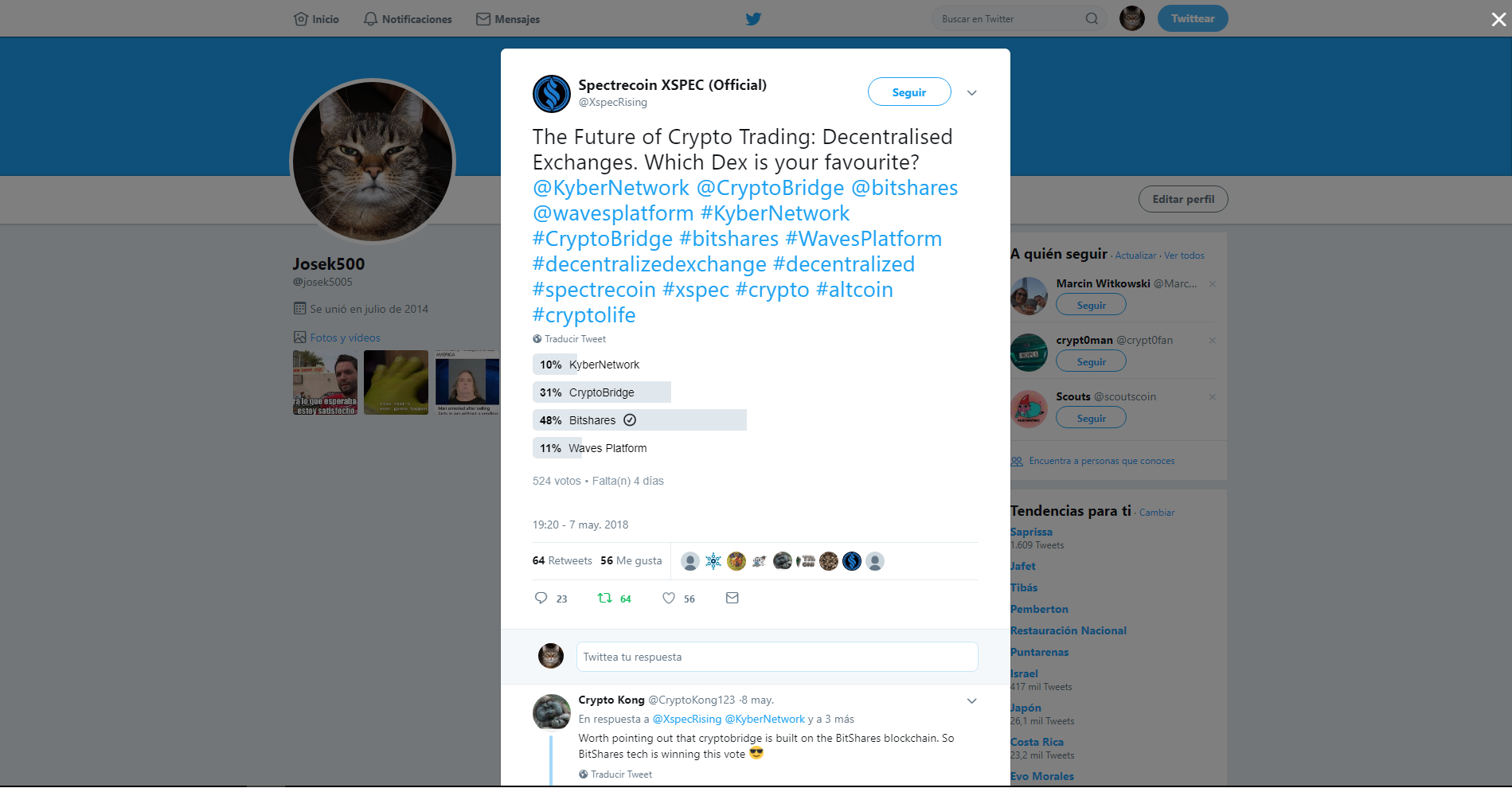Select the Bitshares poll result bar

click(x=639, y=420)
